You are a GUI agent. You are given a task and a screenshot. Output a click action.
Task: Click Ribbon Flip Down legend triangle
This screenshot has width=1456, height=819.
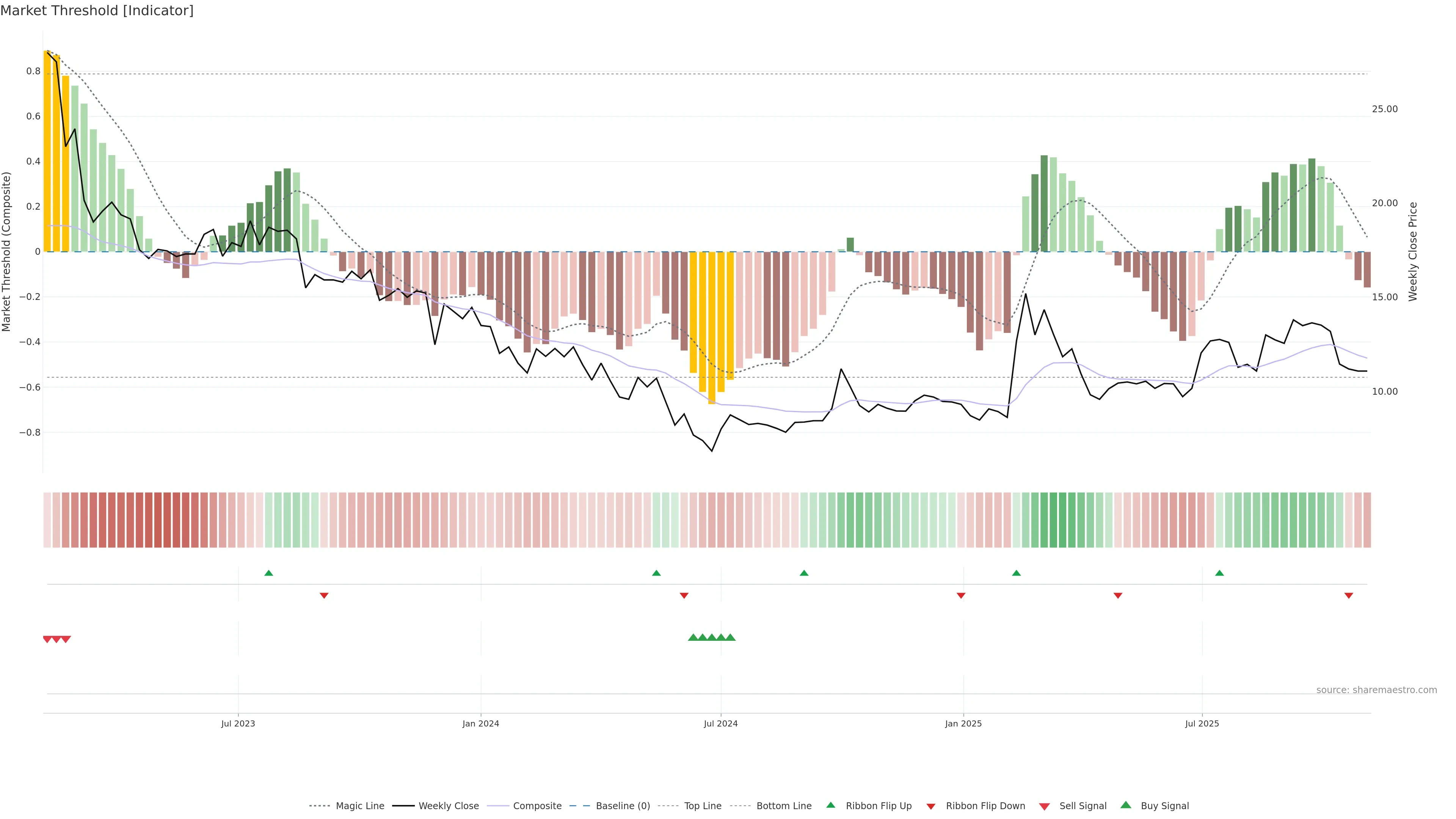tap(931, 806)
